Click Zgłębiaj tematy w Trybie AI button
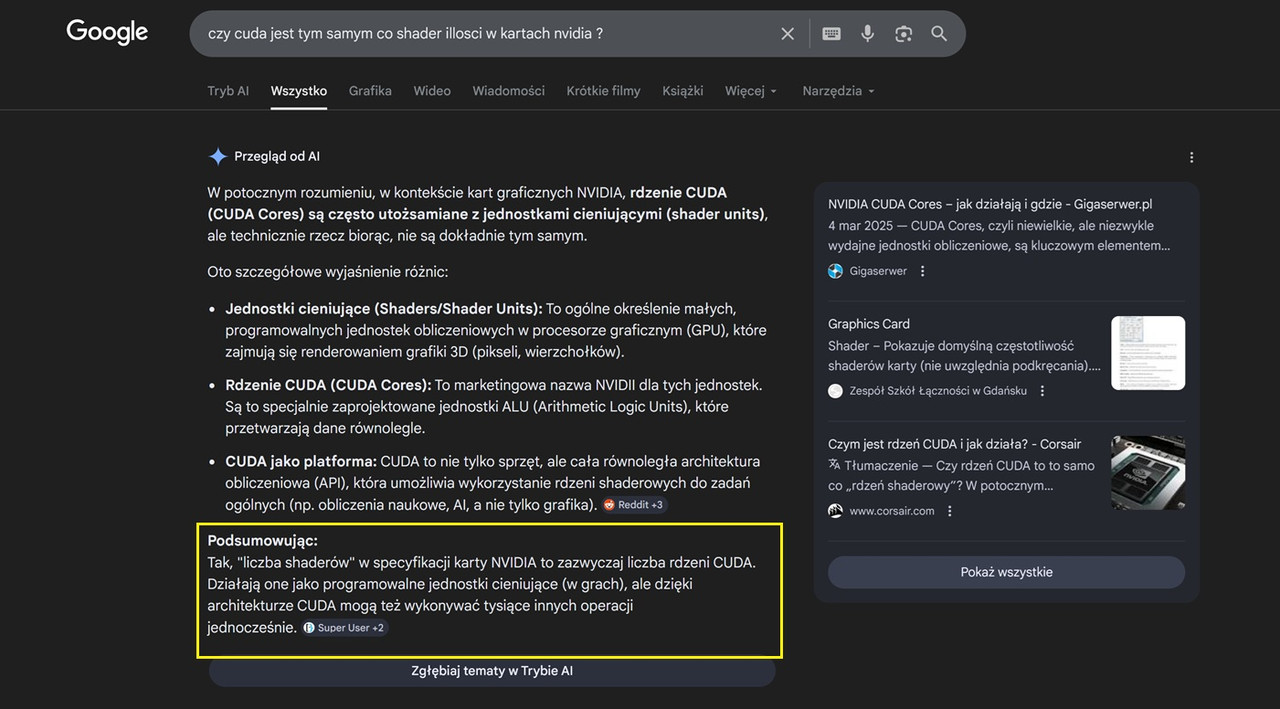Viewport: 1280px width, 709px height. [x=492, y=671]
